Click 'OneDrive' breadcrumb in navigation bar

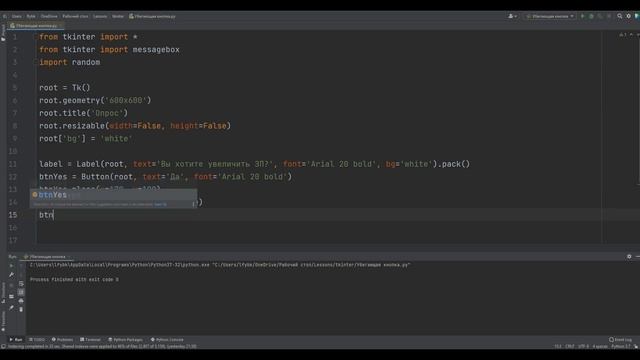(x=49, y=16)
